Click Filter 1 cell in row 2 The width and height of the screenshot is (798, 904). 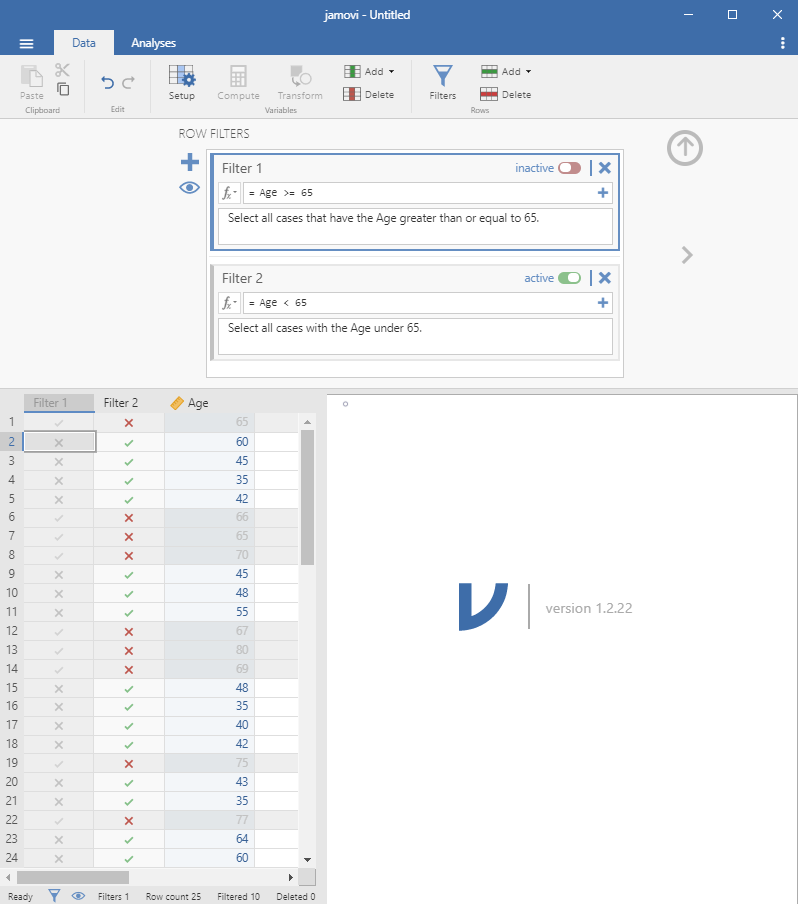coord(59,442)
